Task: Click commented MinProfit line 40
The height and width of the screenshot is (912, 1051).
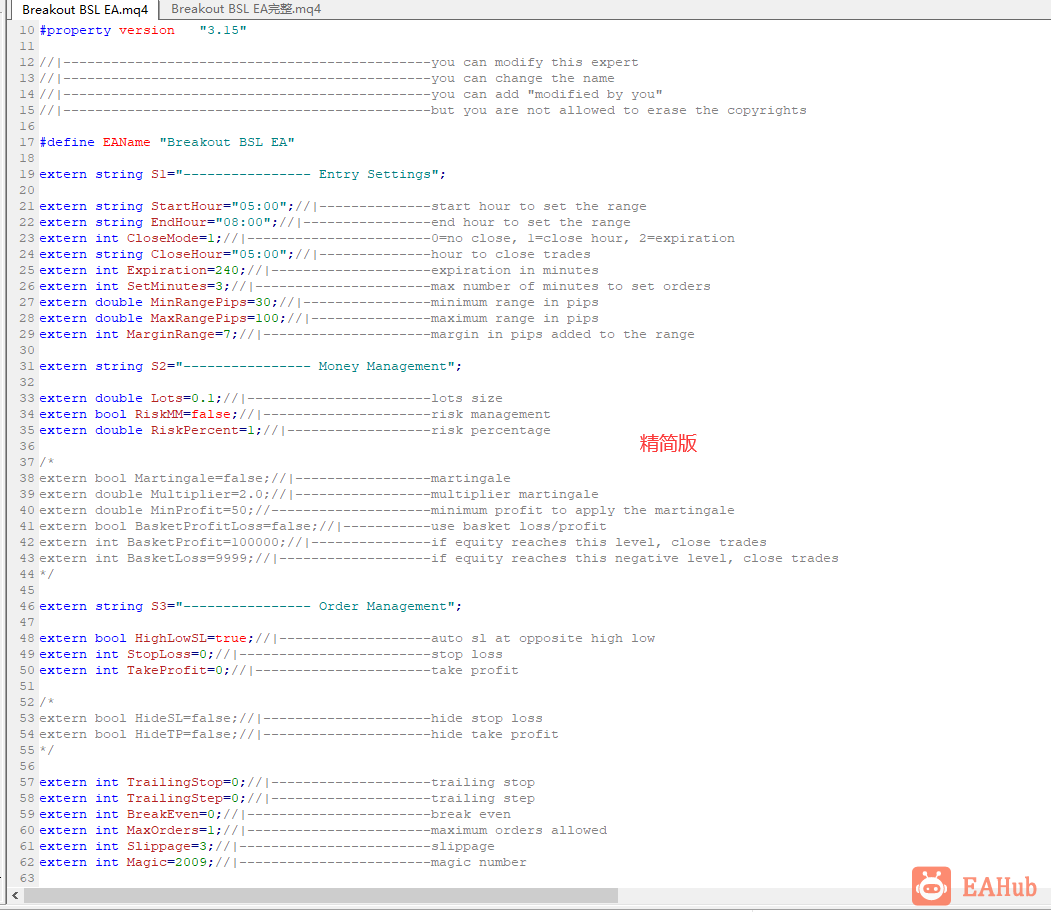Action: 387,511
